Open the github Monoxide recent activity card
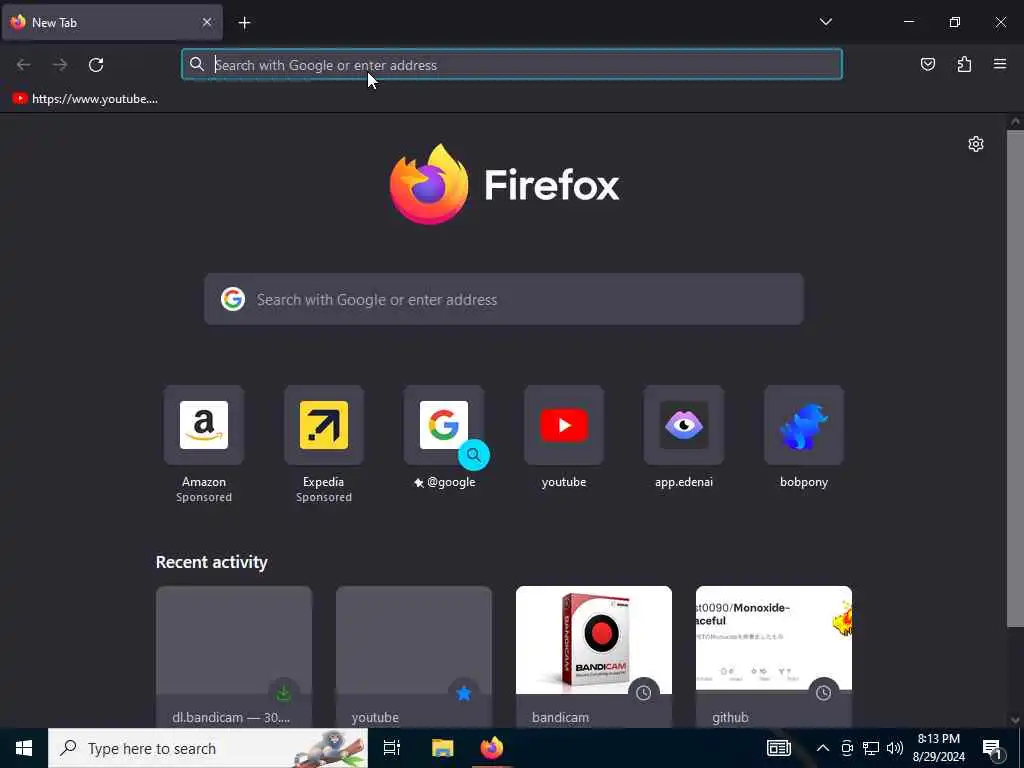 pyautogui.click(x=774, y=656)
